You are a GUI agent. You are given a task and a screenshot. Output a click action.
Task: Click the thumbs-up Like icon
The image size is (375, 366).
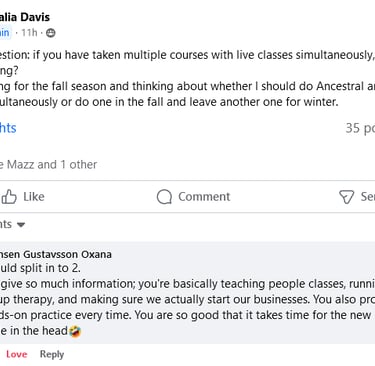pos(9,197)
